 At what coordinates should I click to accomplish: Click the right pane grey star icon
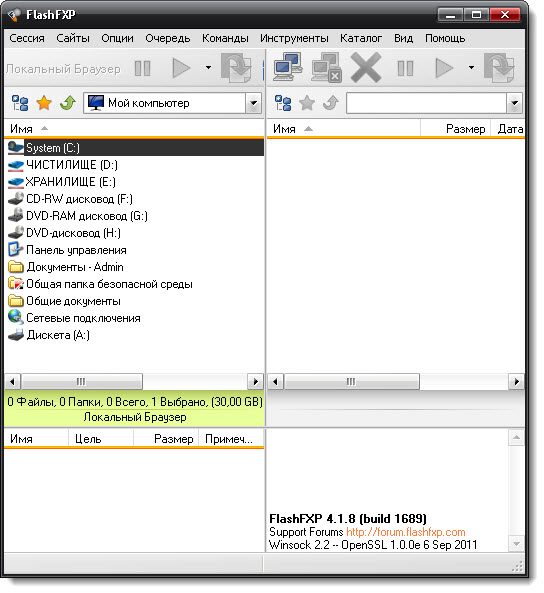(307, 103)
